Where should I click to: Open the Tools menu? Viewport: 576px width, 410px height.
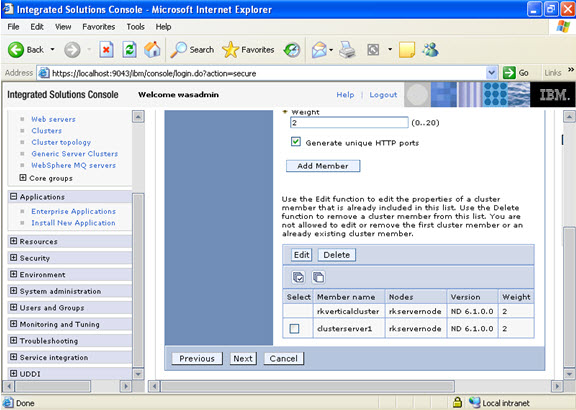coord(136,27)
